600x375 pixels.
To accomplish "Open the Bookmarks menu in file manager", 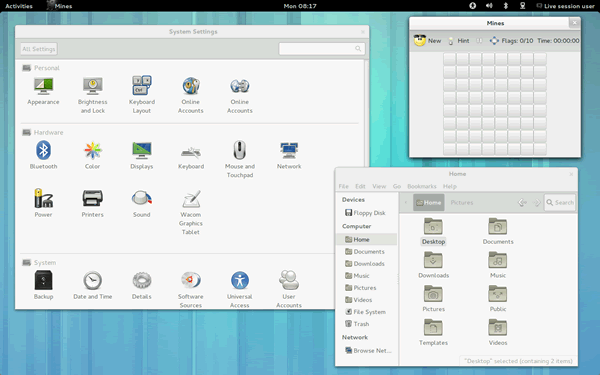I will point(422,186).
